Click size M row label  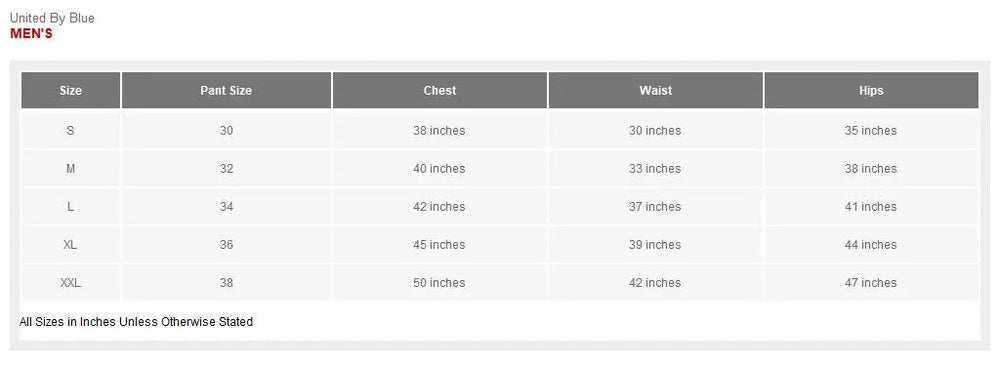click(x=71, y=168)
